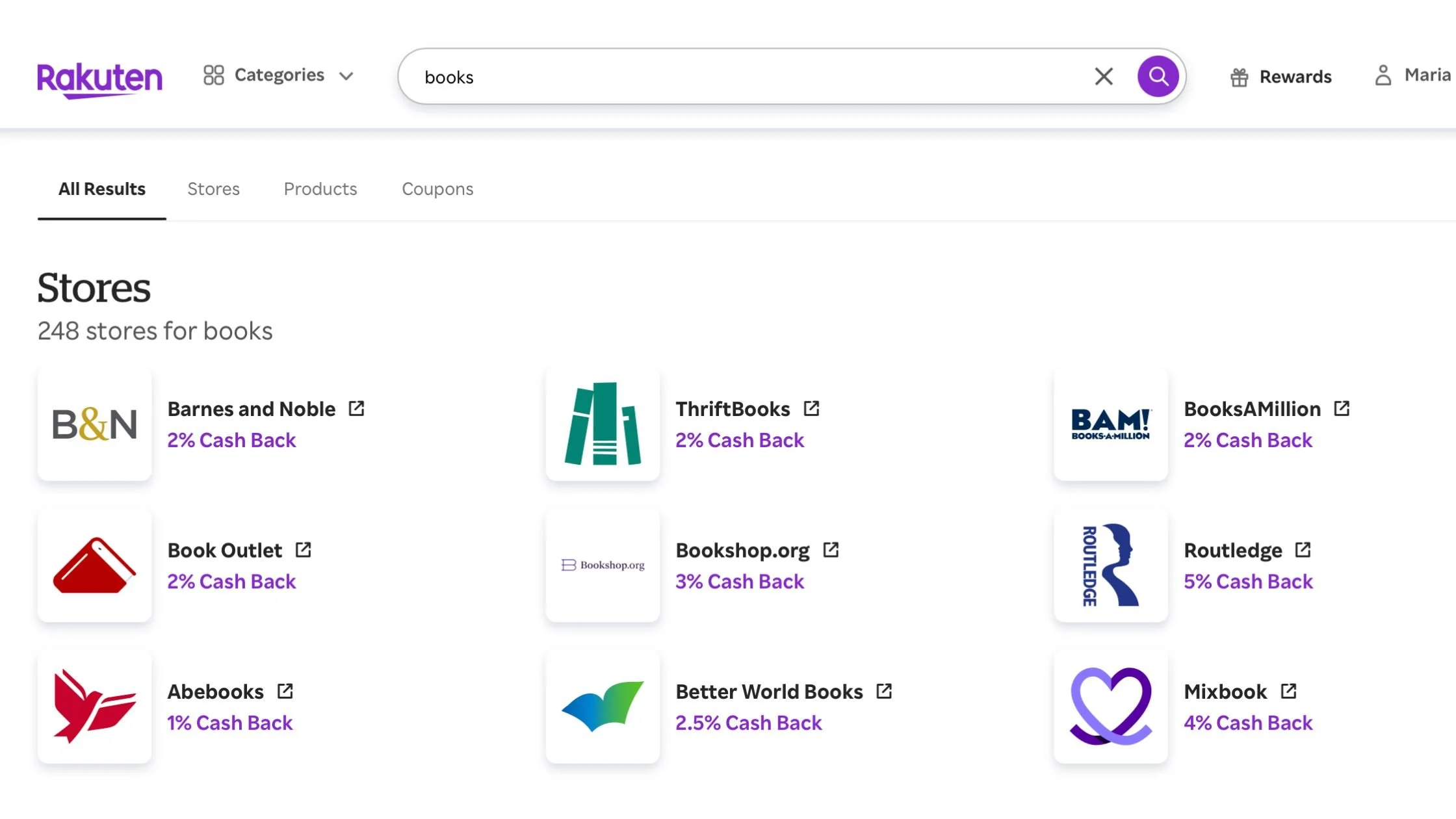Click the 248 stores for books text
This screenshot has height=819, width=1456.
[155, 331]
